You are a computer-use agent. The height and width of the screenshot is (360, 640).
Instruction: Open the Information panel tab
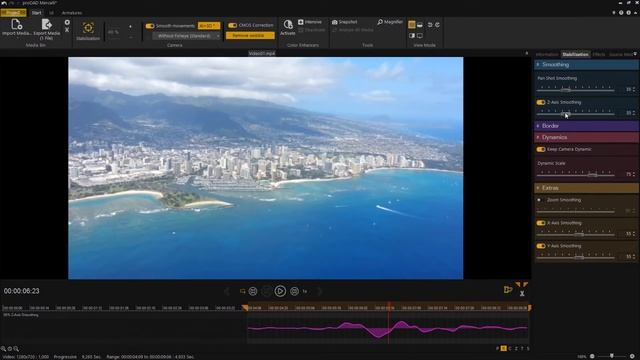[x=547, y=54]
